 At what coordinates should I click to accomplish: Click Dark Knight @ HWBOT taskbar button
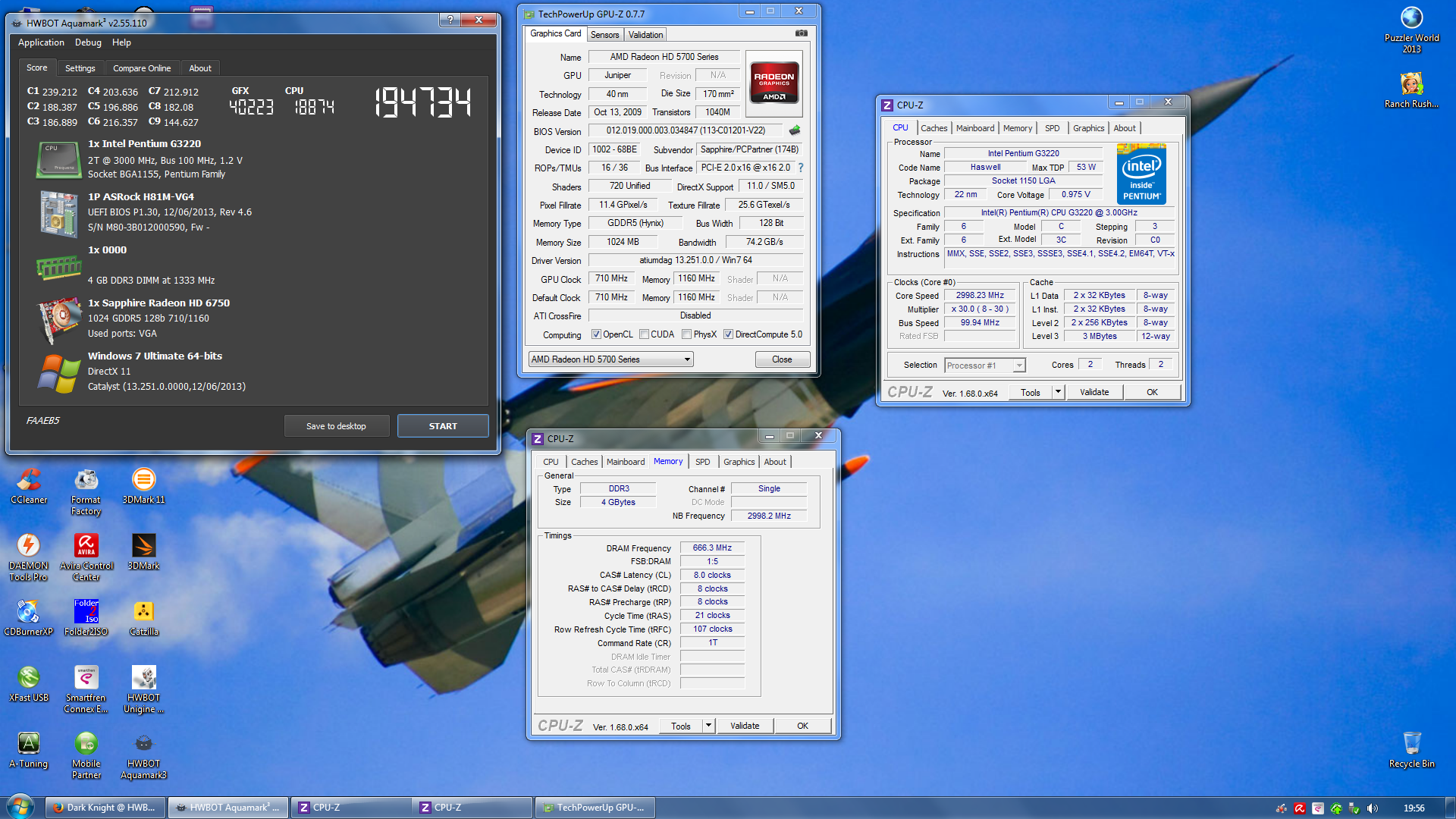(x=105, y=808)
